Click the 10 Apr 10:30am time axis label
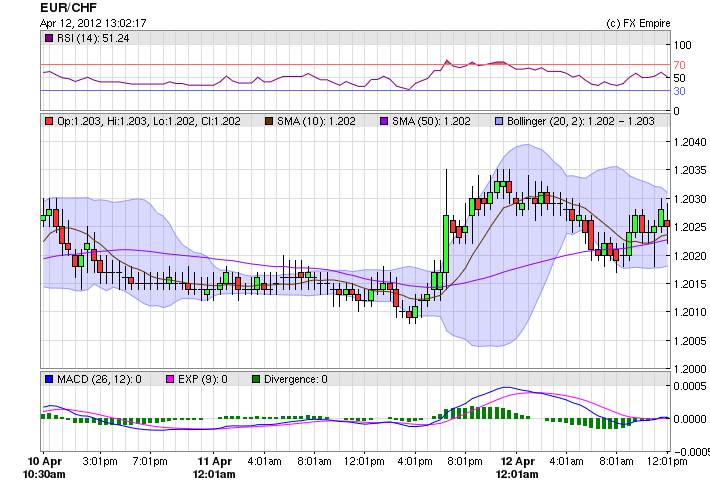 (44, 468)
